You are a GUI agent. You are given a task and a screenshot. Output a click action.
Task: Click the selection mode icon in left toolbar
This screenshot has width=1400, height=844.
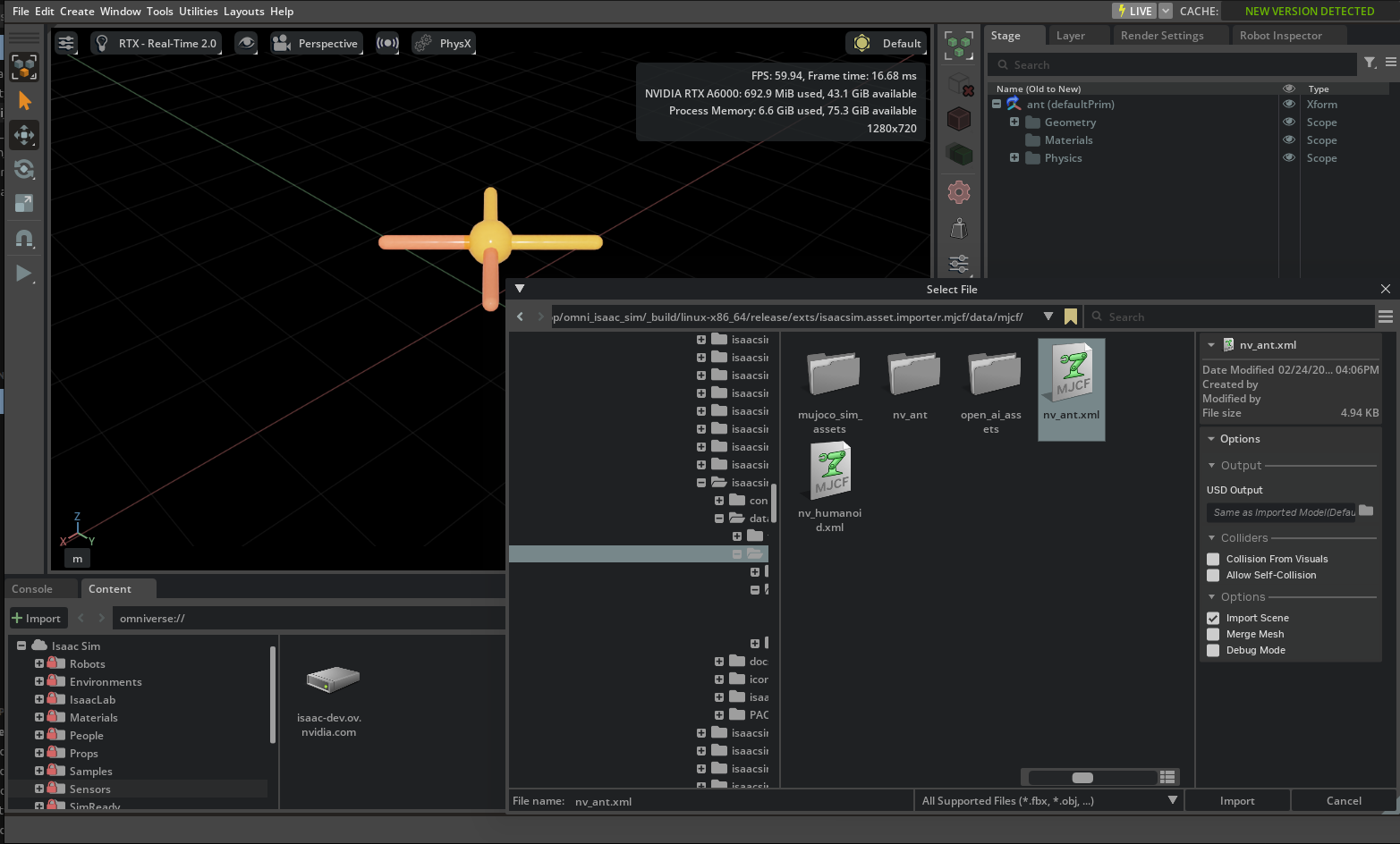(24, 66)
